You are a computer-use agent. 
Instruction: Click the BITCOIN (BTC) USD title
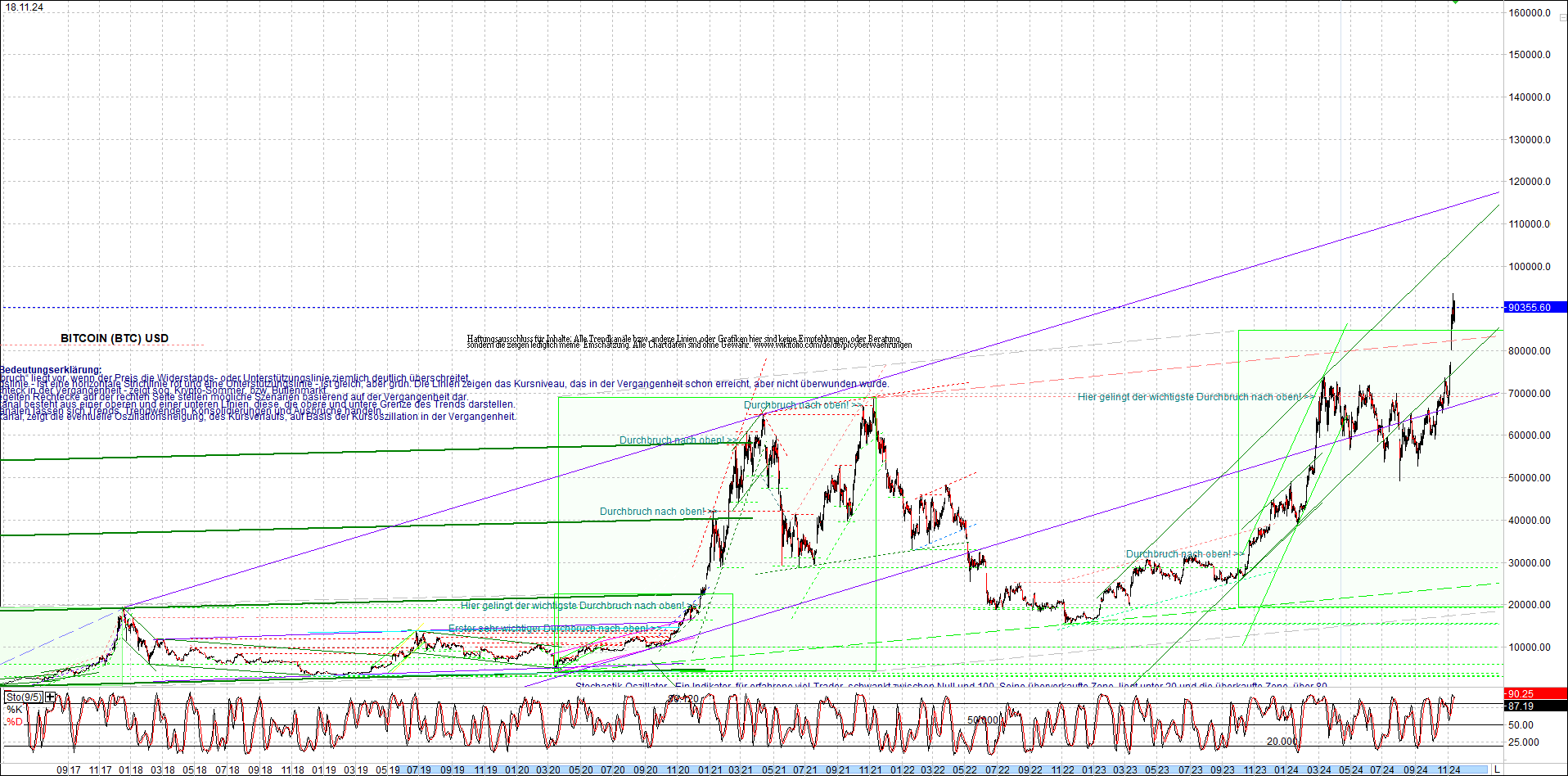click(115, 338)
